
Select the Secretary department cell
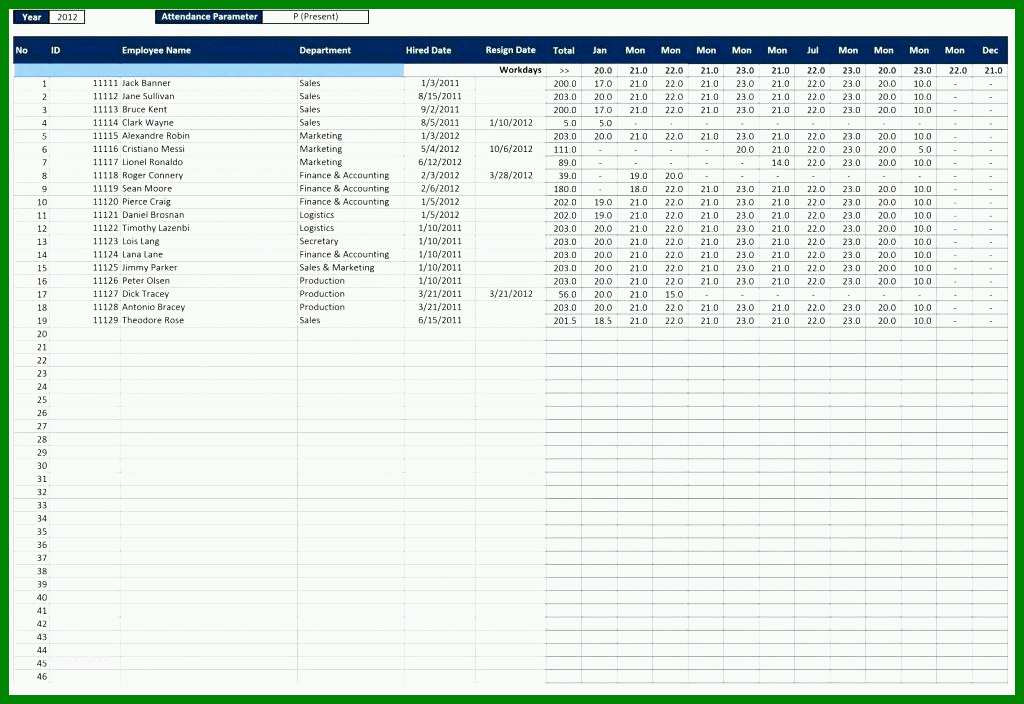[319, 241]
